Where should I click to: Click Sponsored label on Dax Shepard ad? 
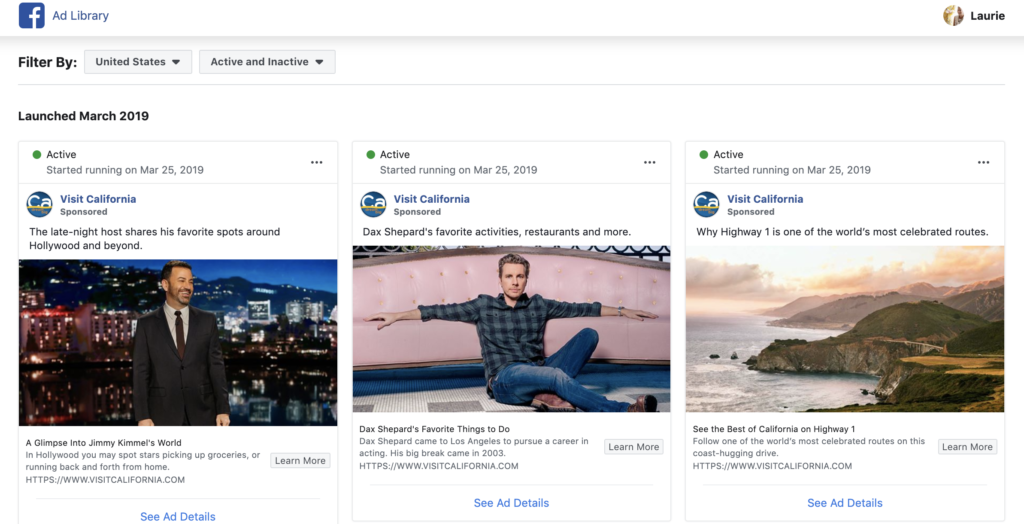point(417,212)
